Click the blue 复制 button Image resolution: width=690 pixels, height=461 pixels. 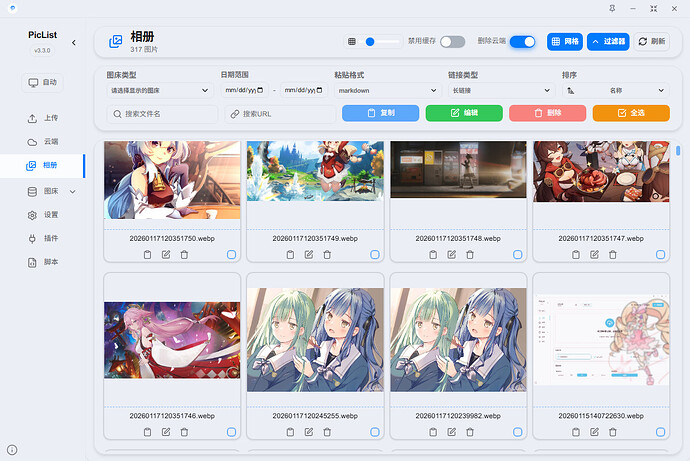(381, 113)
